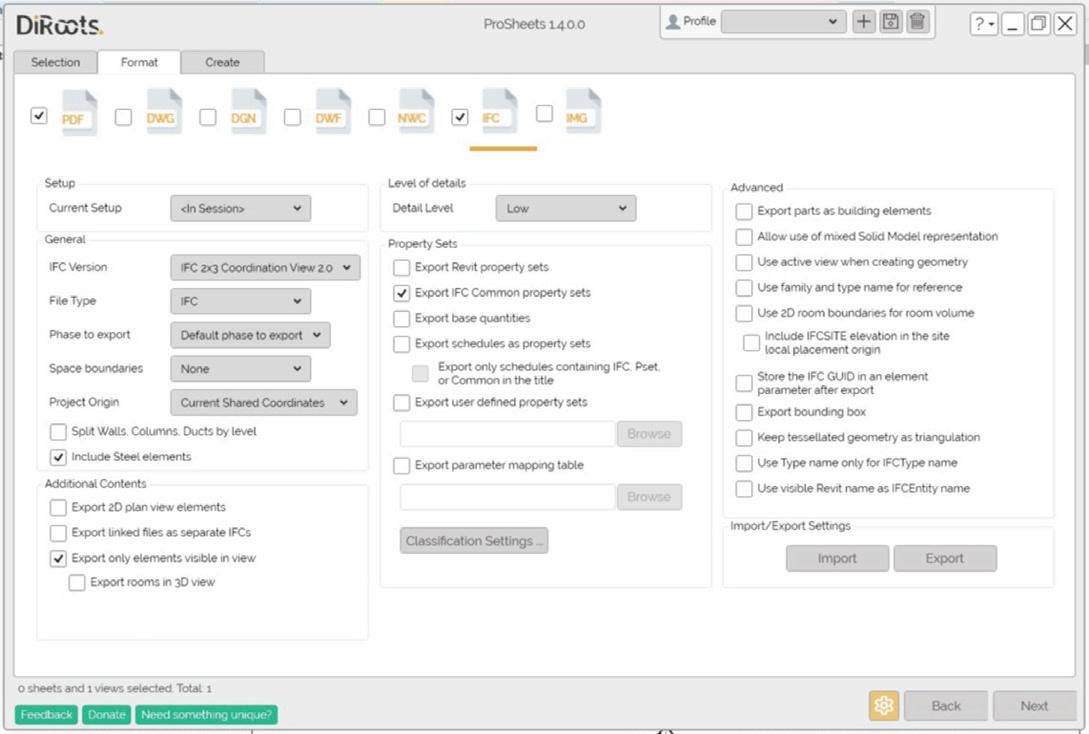The width and height of the screenshot is (1089, 734).
Task: Click Import in Import/Export Settings
Action: (x=837, y=558)
